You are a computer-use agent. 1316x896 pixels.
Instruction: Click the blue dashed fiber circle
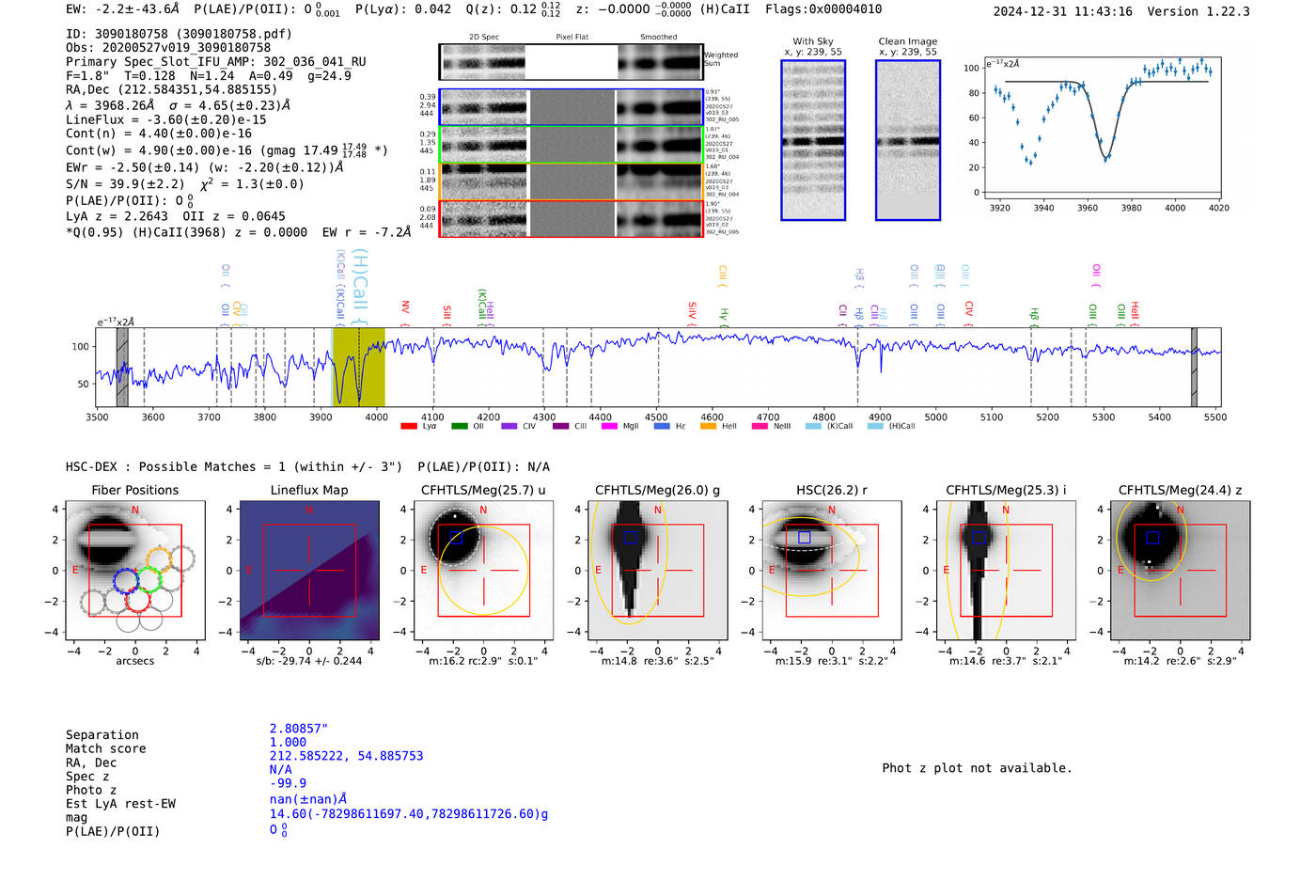[x=126, y=581]
